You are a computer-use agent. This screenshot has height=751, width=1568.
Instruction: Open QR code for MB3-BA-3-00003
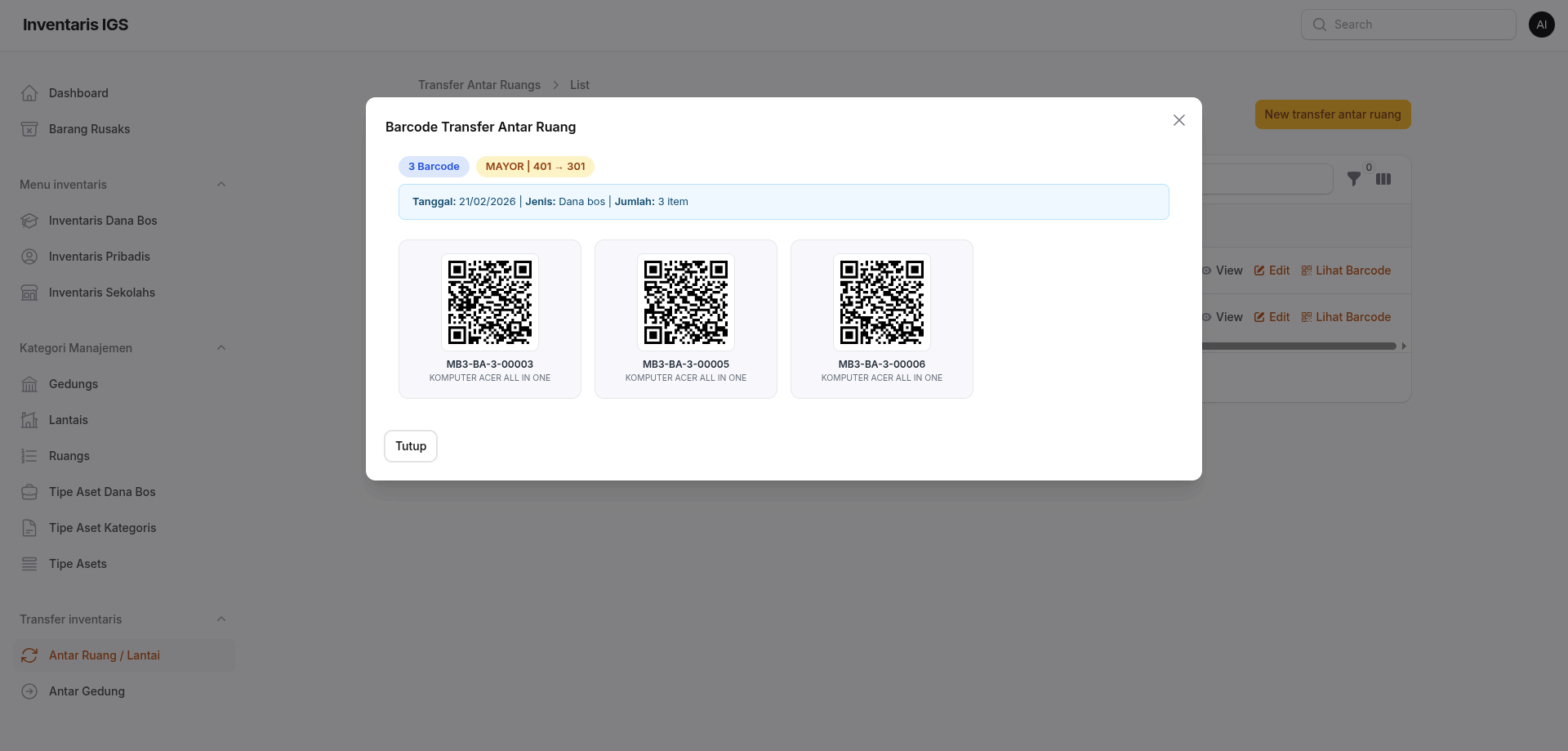click(x=490, y=302)
